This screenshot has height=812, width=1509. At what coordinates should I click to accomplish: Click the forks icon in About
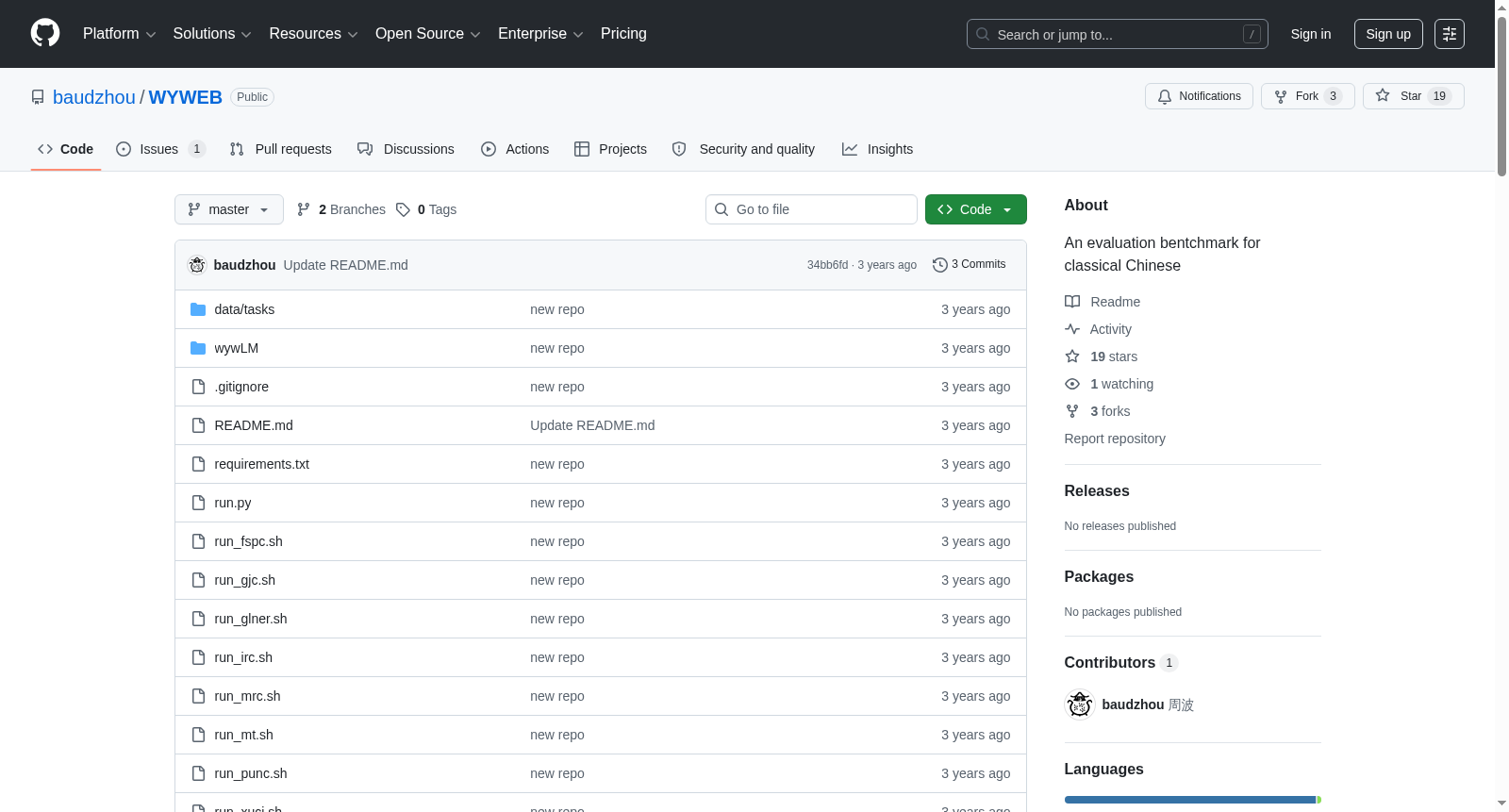click(1072, 411)
